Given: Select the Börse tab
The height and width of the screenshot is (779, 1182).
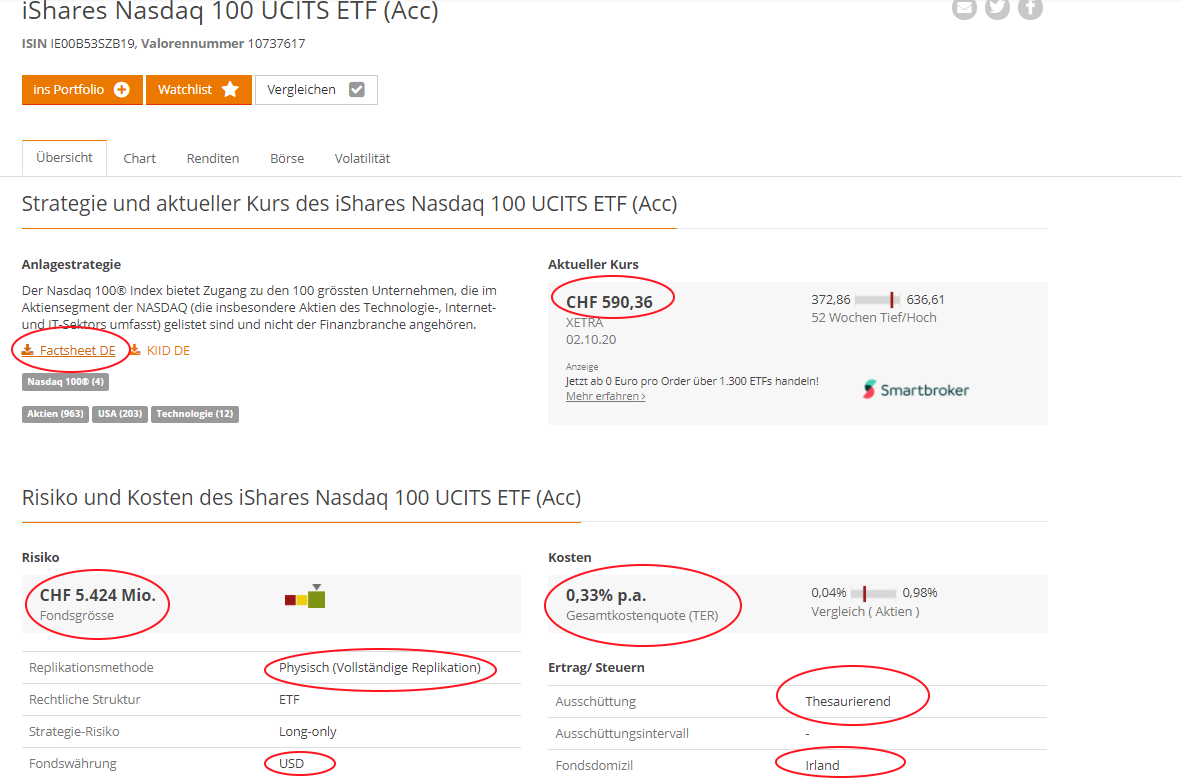Looking at the screenshot, I should point(287,158).
